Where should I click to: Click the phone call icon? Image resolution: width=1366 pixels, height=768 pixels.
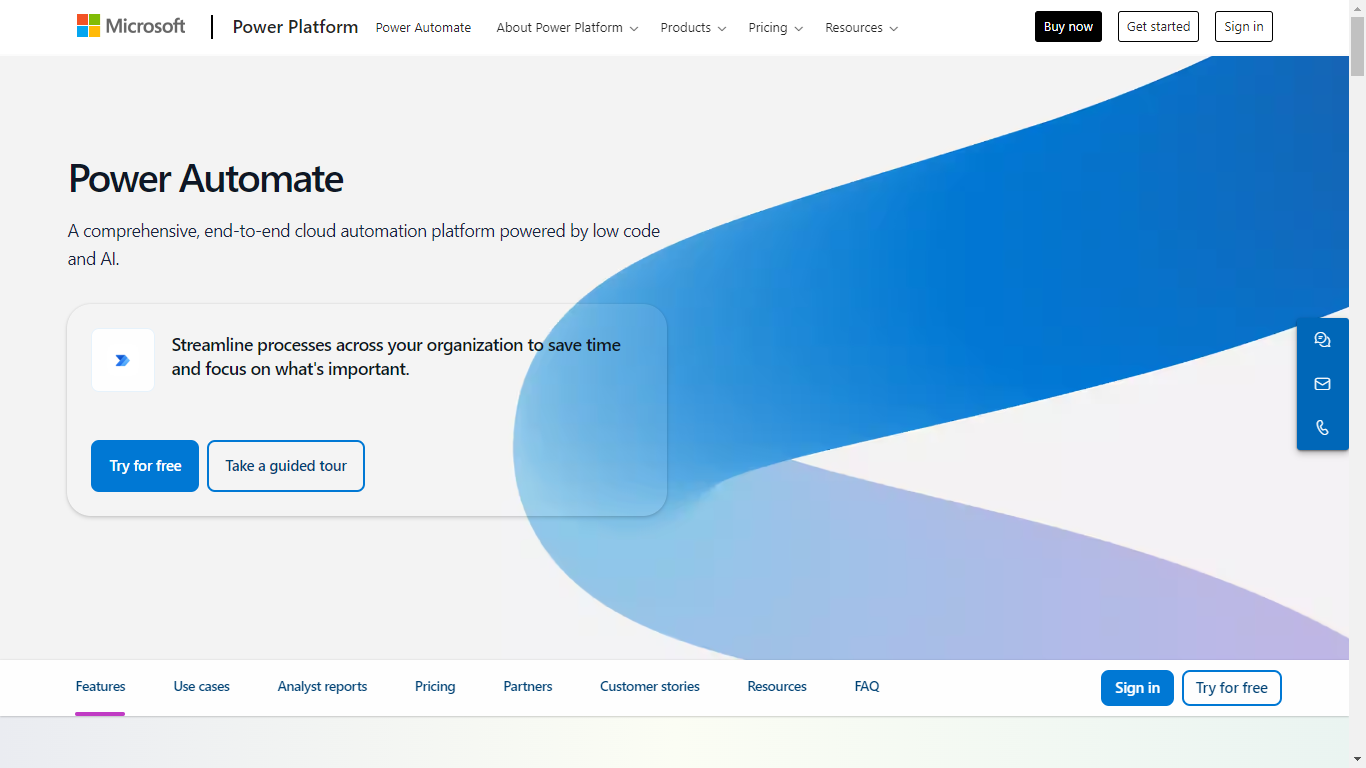(1322, 428)
